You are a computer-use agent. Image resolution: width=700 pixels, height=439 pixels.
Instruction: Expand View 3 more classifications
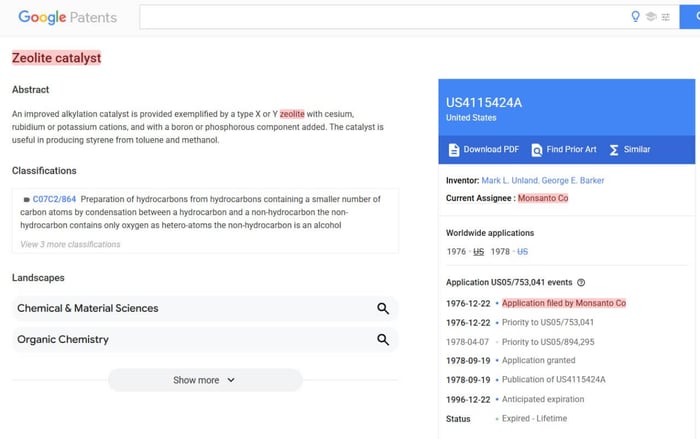pos(70,244)
